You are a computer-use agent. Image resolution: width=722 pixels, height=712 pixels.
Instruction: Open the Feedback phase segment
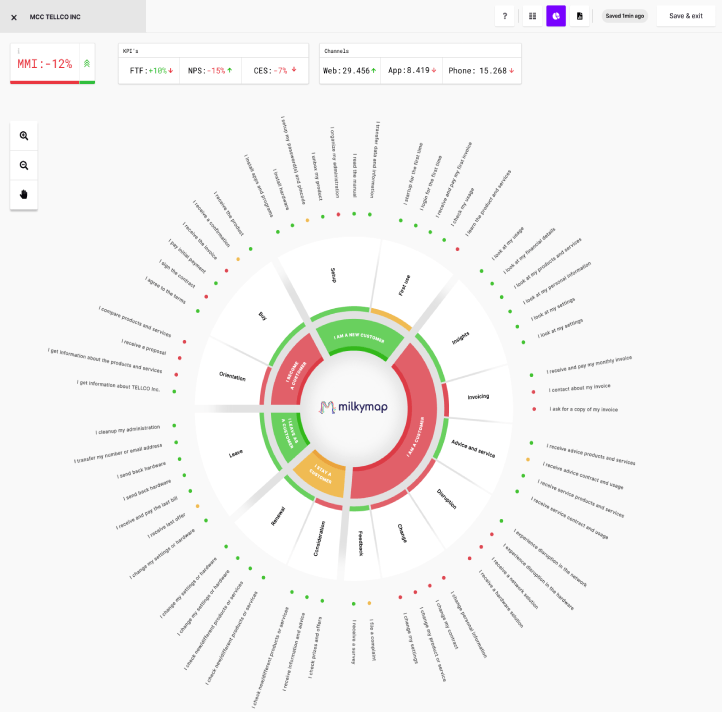(x=361, y=543)
